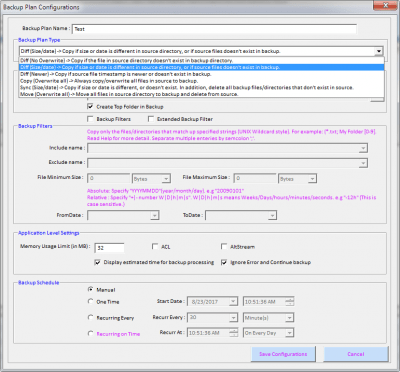Enable the AltStream checkbox
This screenshot has width=400, height=372.
coord(224,246)
